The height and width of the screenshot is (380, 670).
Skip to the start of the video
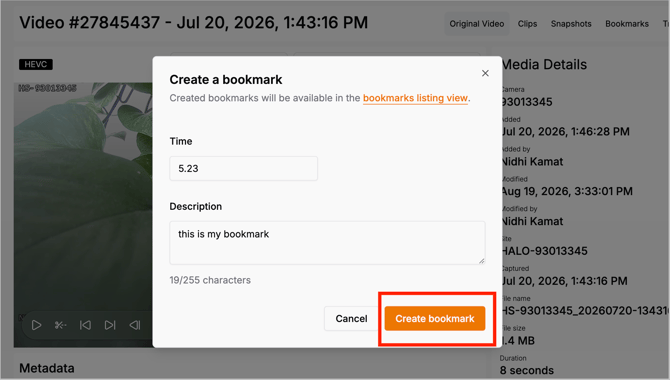(85, 325)
